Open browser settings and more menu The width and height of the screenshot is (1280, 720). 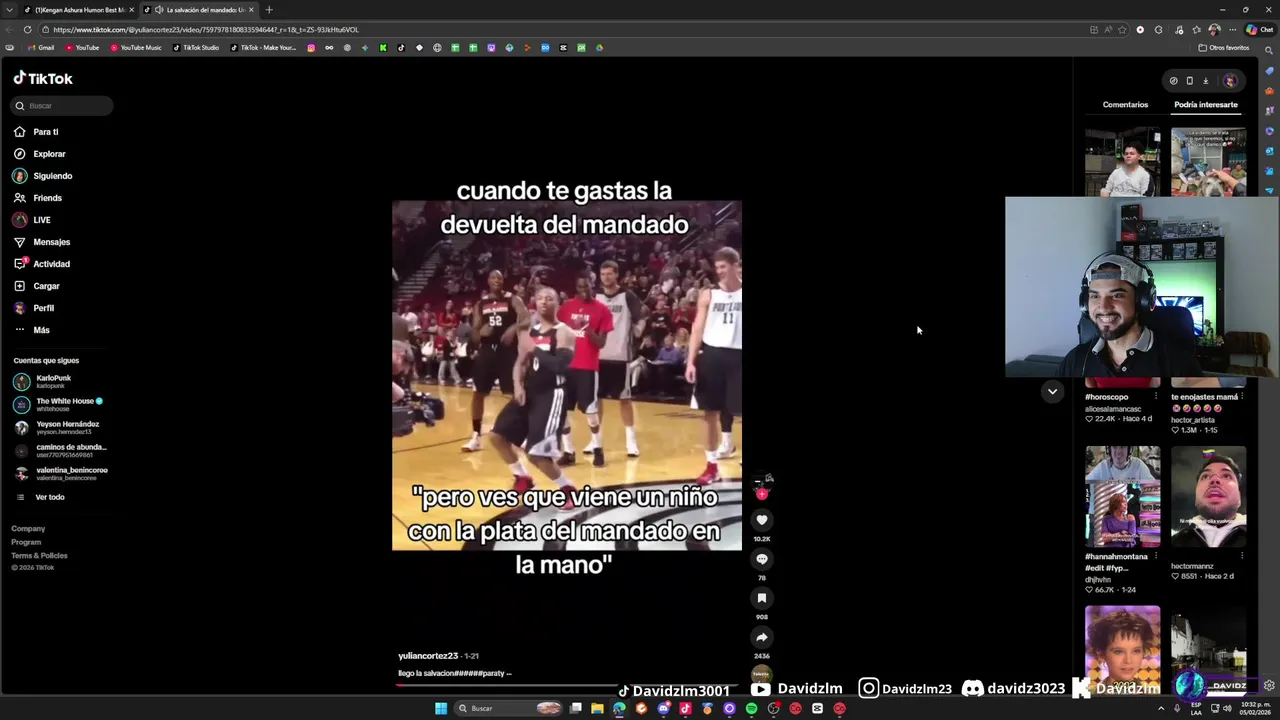click(1230, 30)
